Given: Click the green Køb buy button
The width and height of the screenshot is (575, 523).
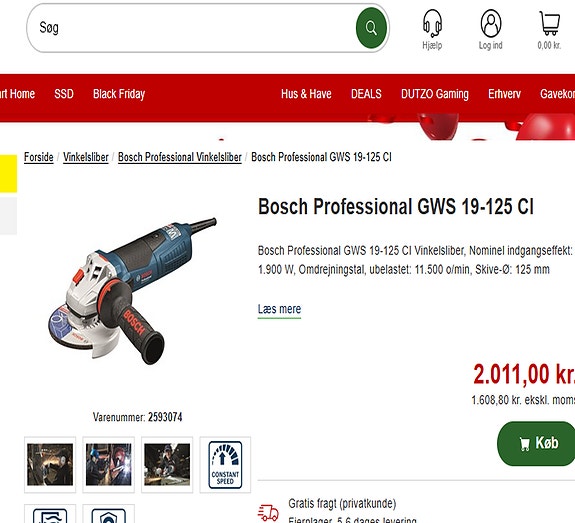Looking at the screenshot, I should (x=536, y=443).
